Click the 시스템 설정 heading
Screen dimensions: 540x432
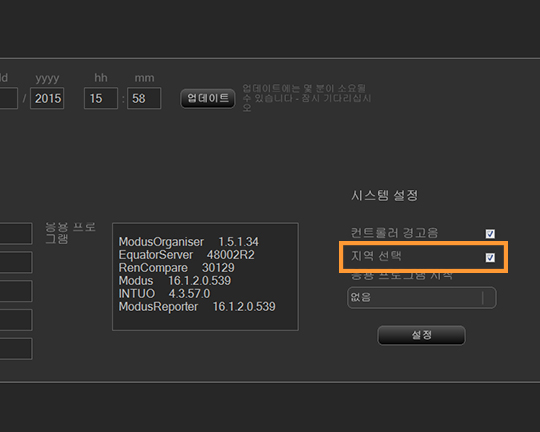pos(385,196)
